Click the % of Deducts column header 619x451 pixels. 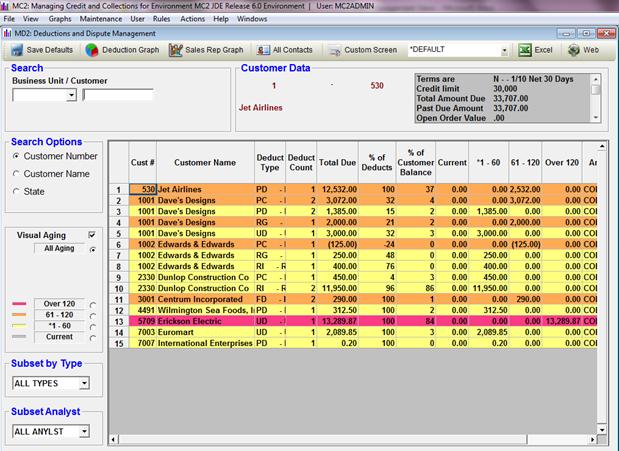(x=377, y=163)
